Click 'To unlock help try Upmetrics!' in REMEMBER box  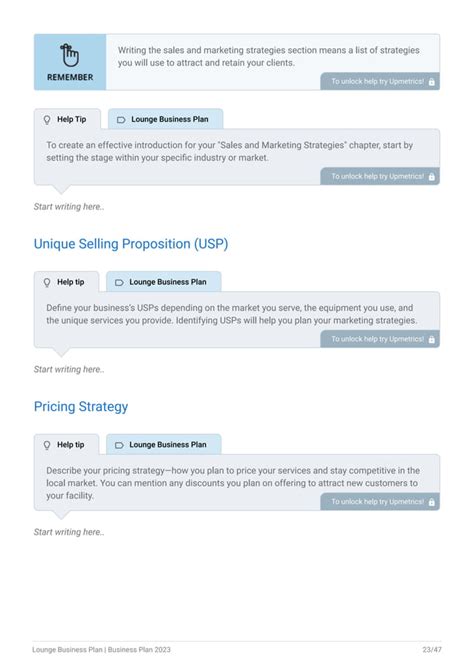(x=378, y=81)
